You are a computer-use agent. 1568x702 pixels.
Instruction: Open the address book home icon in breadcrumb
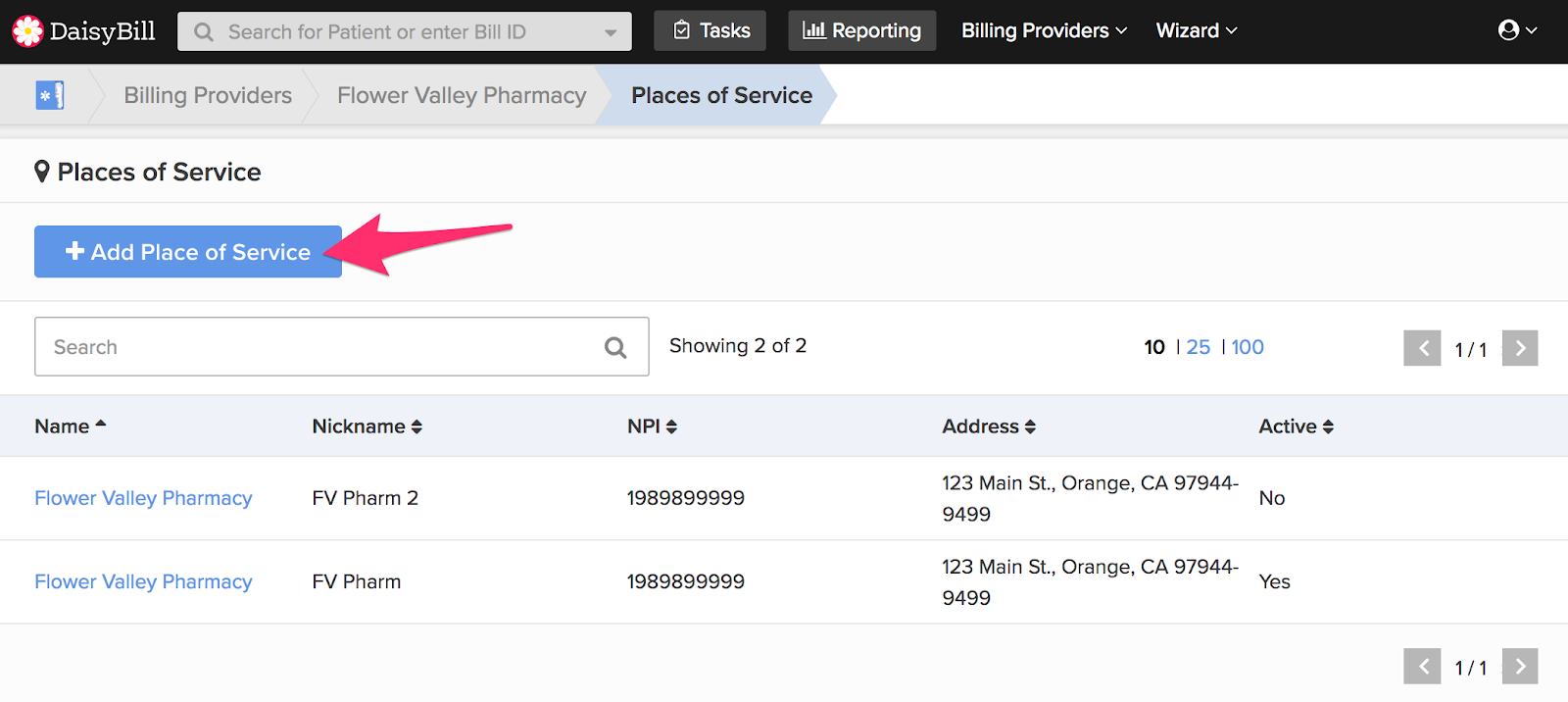click(x=50, y=95)
